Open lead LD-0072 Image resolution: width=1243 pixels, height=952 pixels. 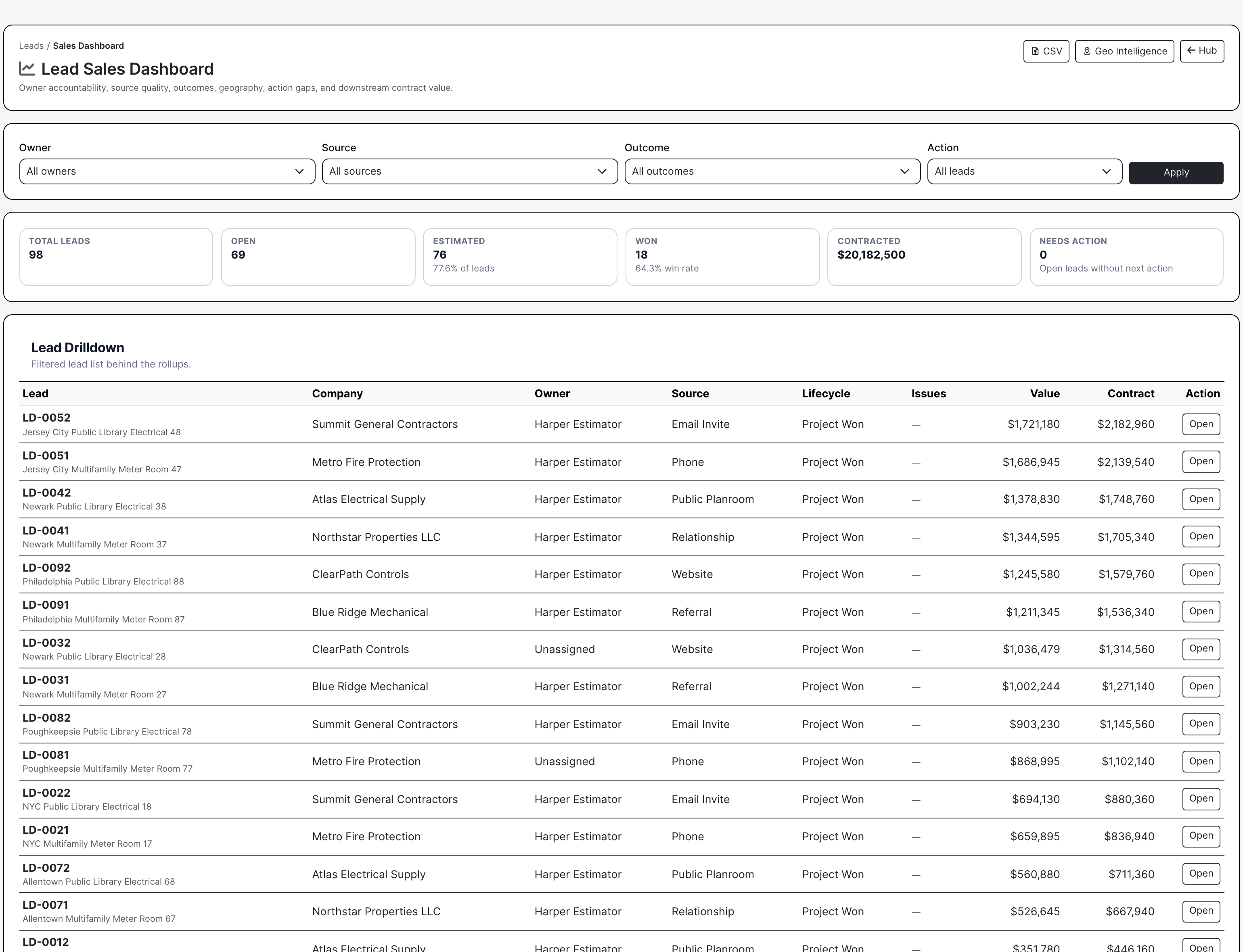(x=1201, y=874)
